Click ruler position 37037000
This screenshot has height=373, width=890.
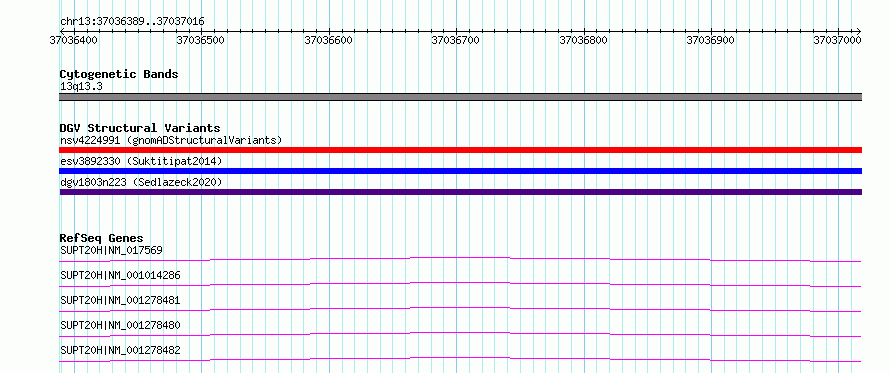pos(838,40)
